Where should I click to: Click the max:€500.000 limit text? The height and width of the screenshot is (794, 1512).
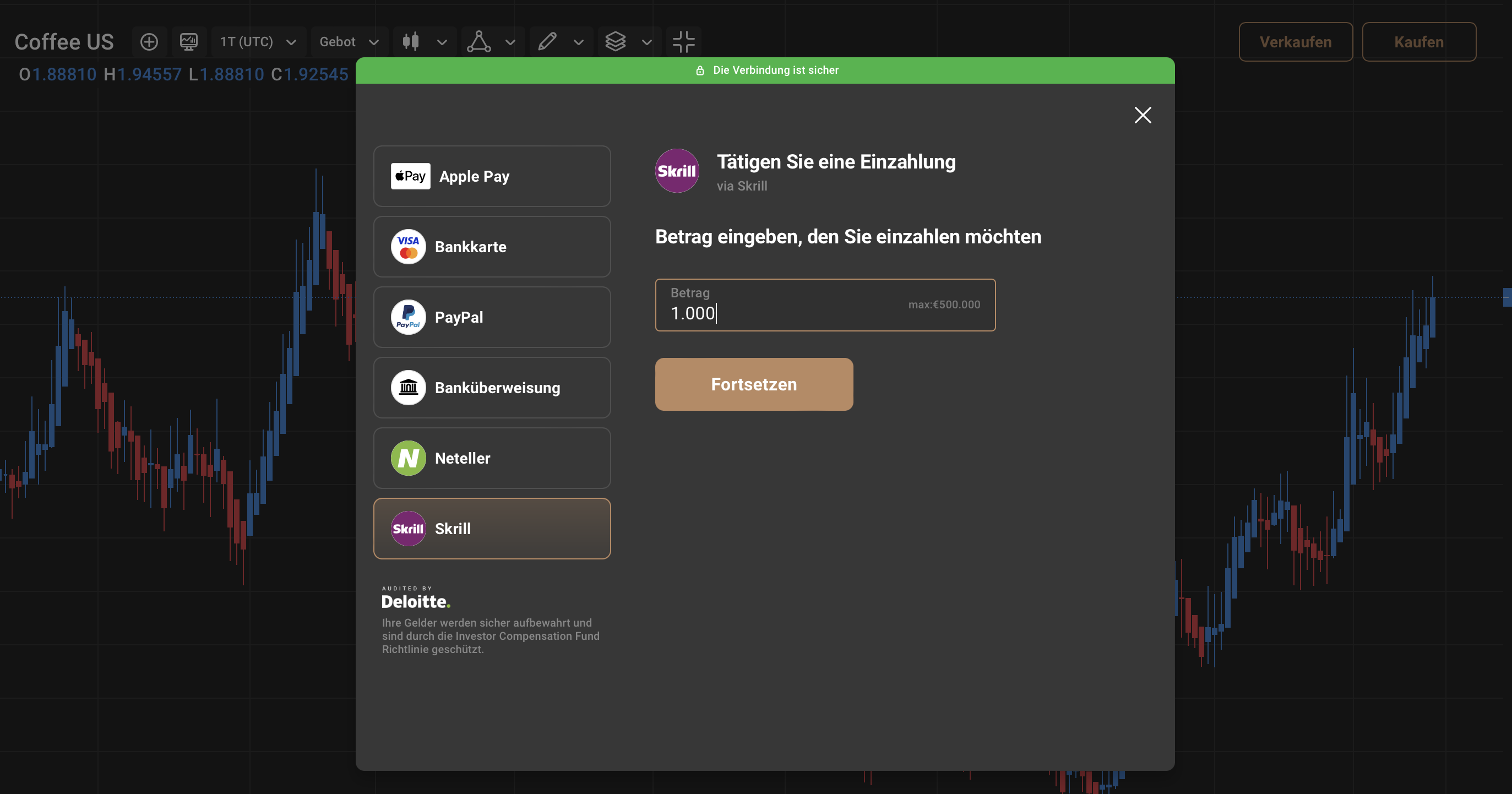point(944,304)
